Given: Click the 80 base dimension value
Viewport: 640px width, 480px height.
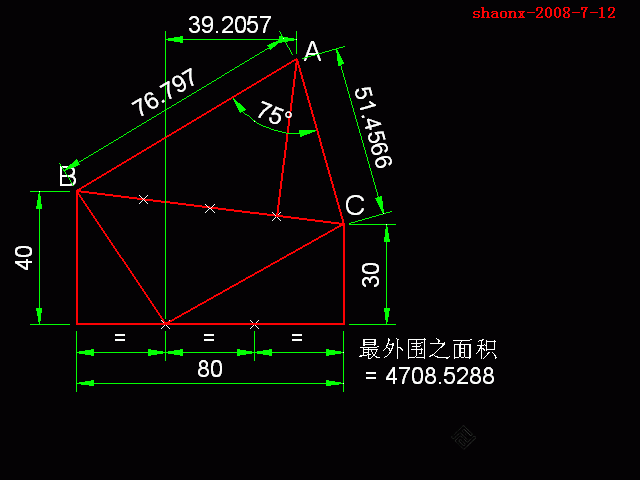Looking at the screenshot, I should coord(210,369).
